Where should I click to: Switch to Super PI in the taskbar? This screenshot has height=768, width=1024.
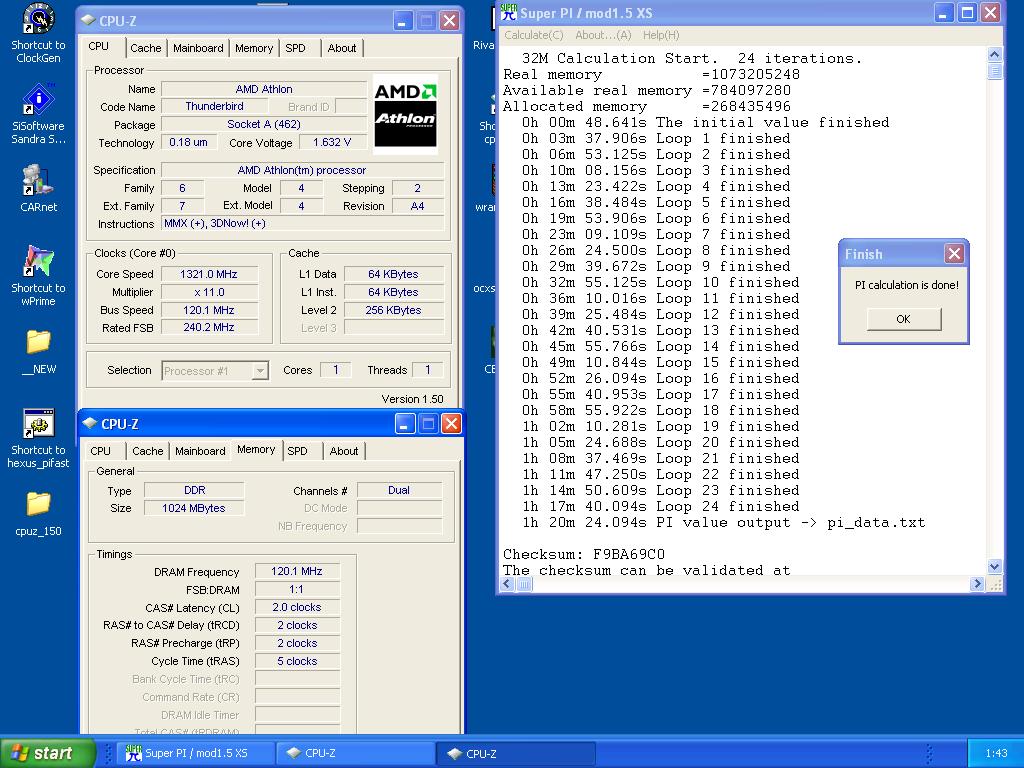[x=195, y=753]
